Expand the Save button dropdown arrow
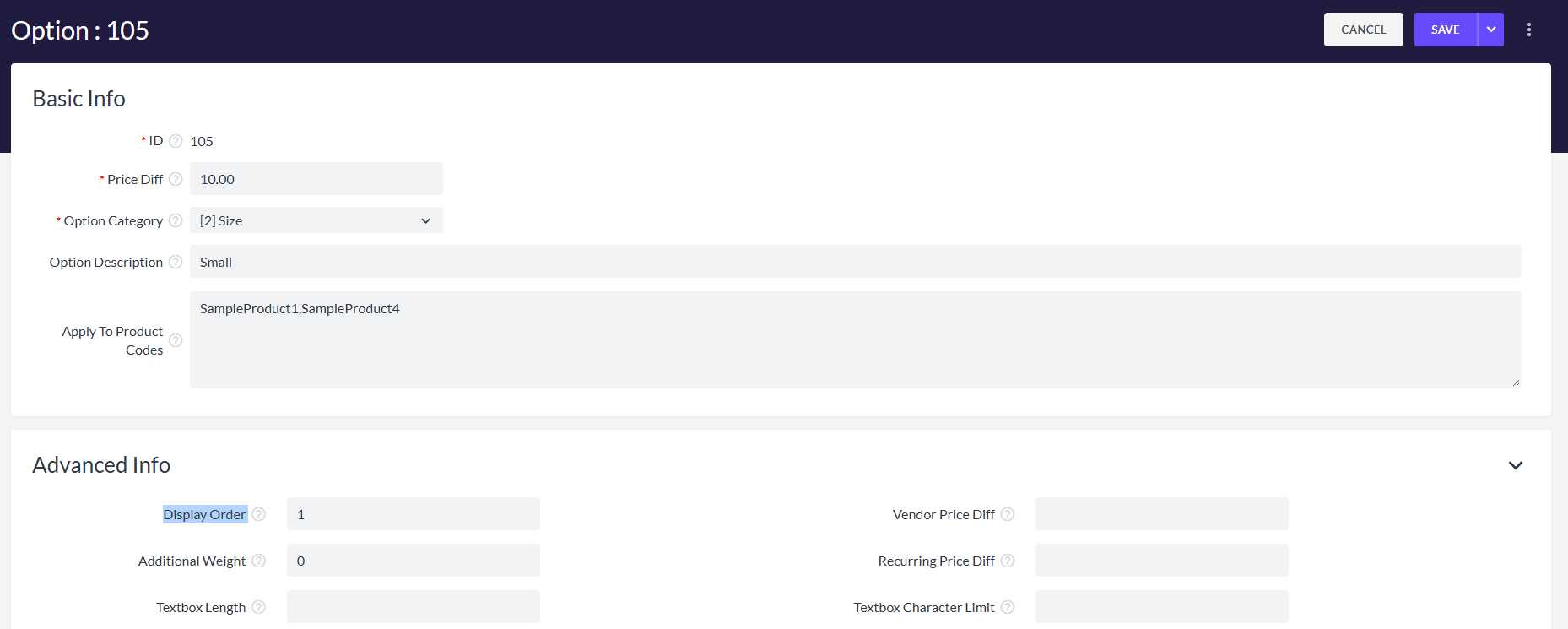The image size is (1568, 629). 1490,30
